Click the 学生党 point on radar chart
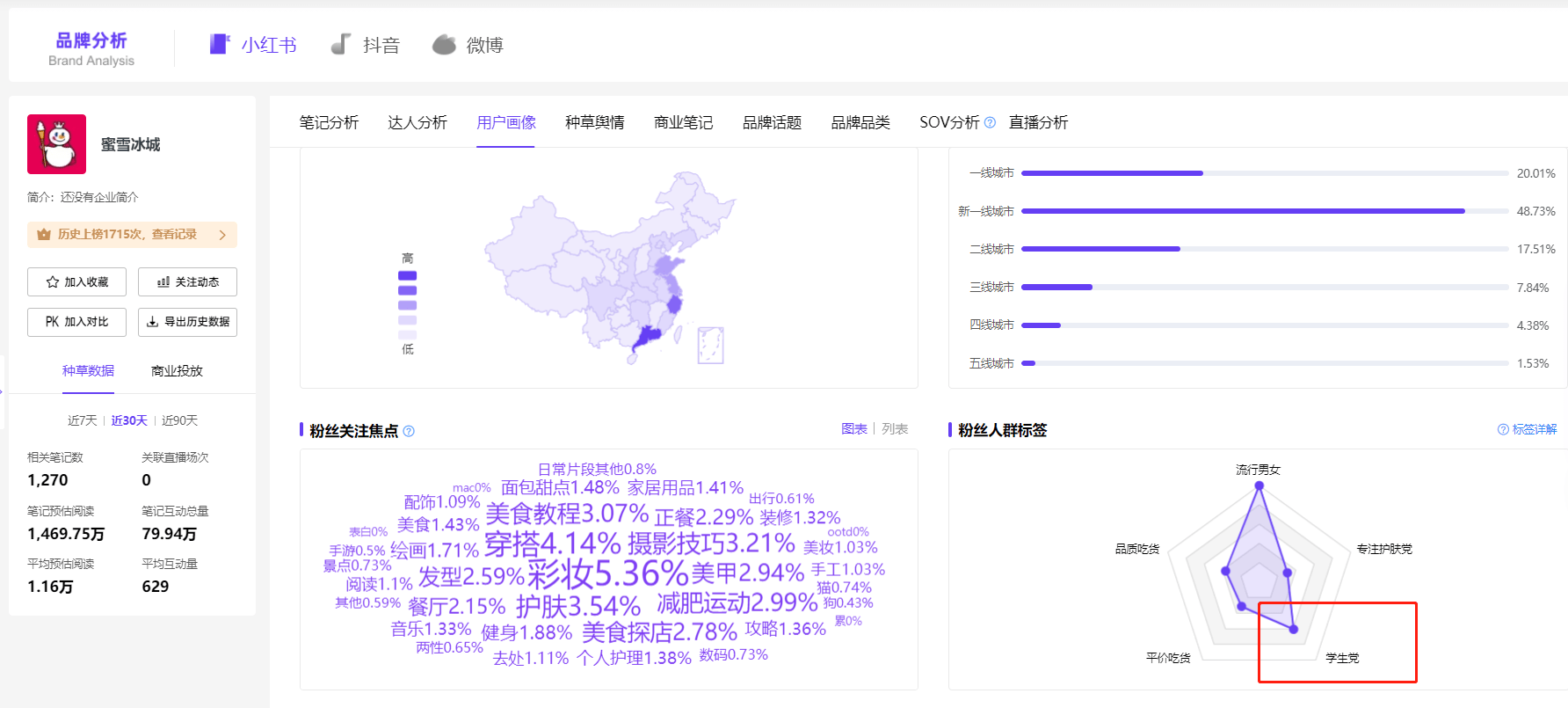 pos(1294,629)
